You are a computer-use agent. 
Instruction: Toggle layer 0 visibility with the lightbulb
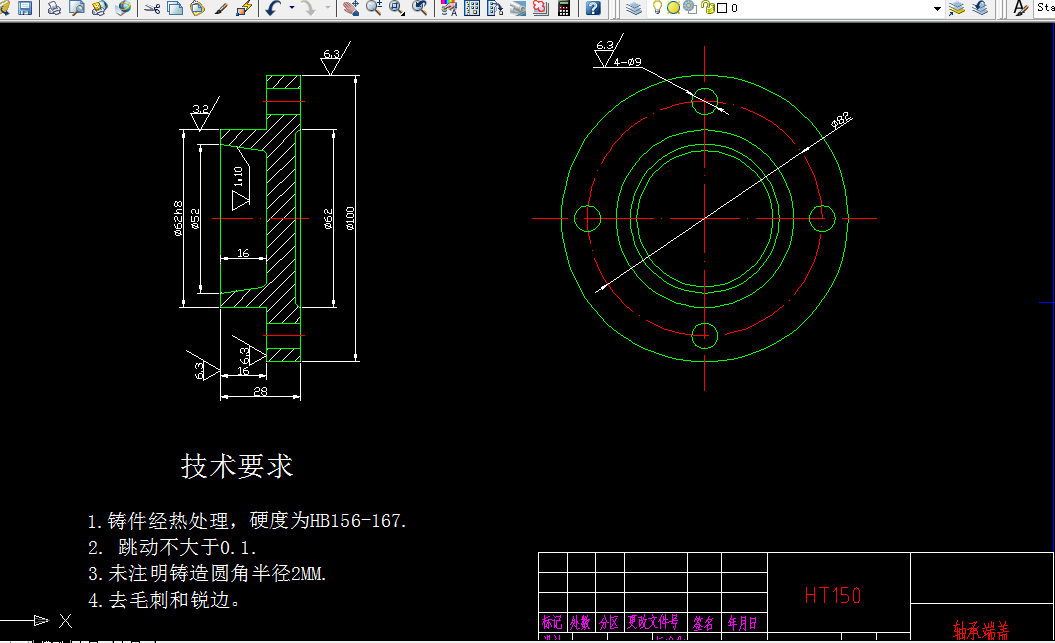pyautogui.click(x=657, y=8)
